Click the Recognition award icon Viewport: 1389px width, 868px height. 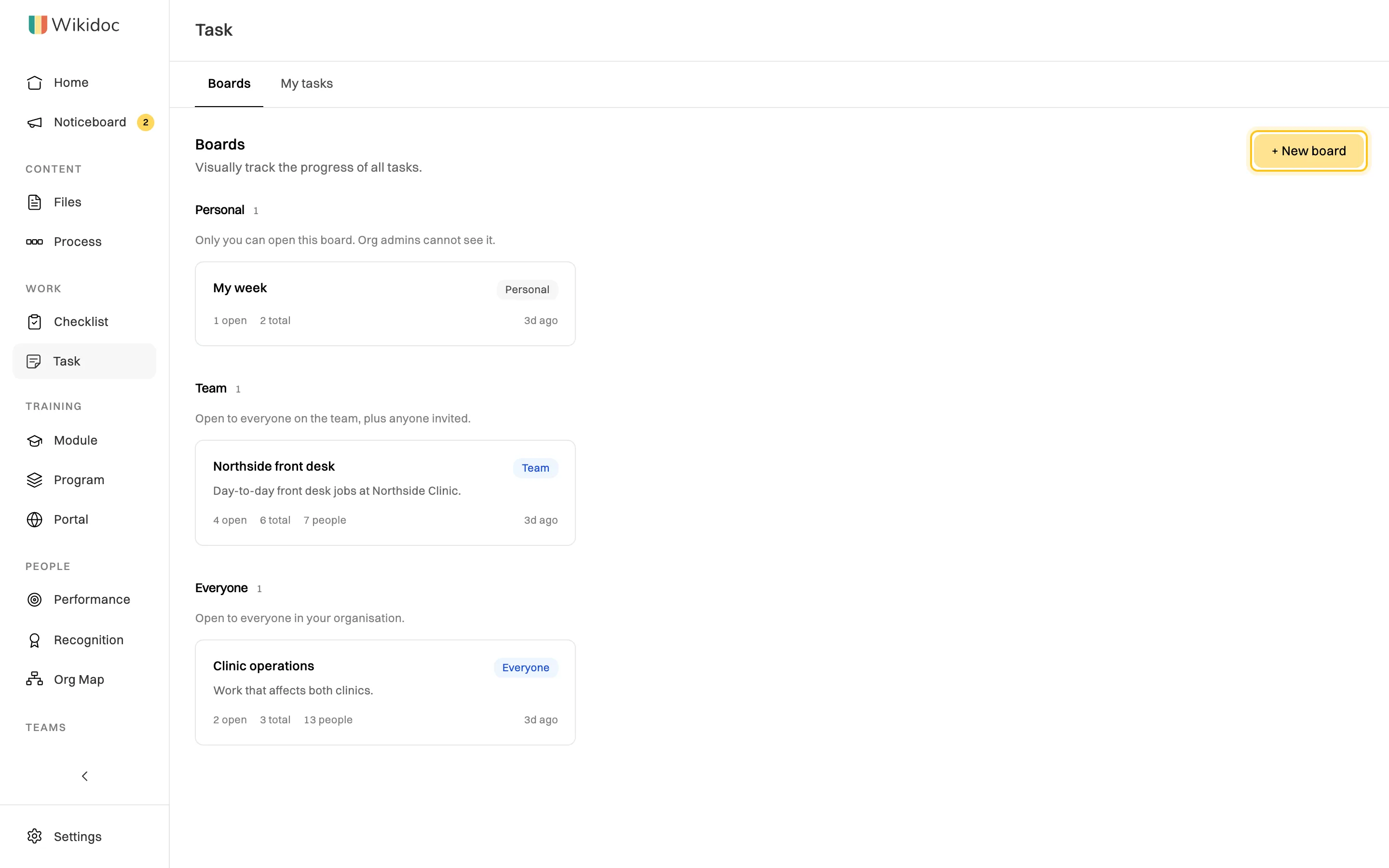coord(34,640)
